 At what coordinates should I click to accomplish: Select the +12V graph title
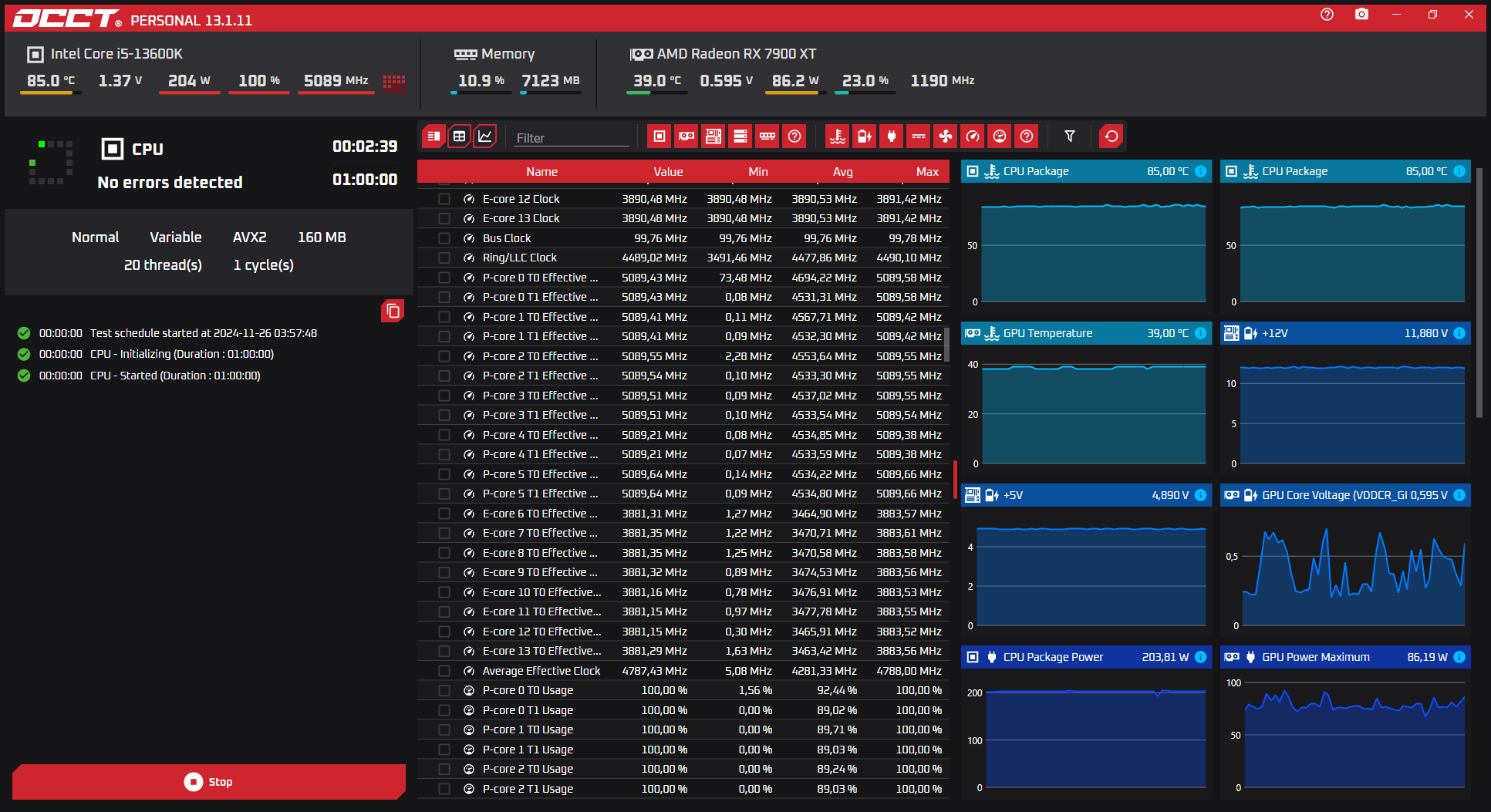coord(1275,333)
